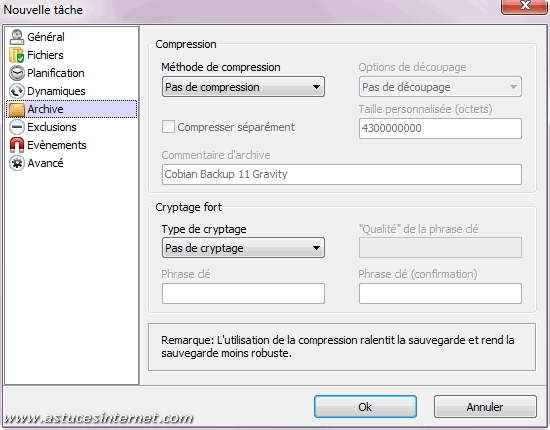Confirm with the Ok button
Image resolution: width=550 pixels, height=430 pixels.
click(365, 407)
